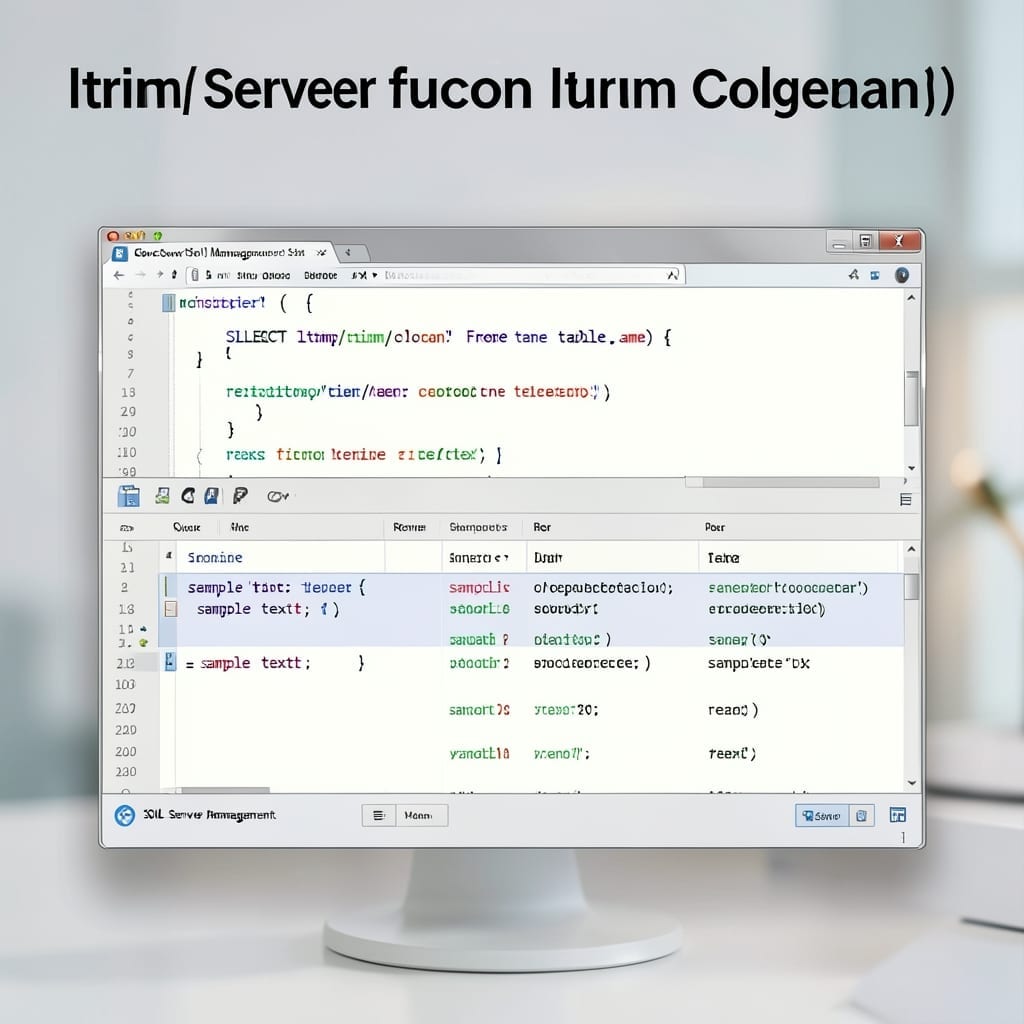Select the 'Snonine' cell

tap(215, 558)
